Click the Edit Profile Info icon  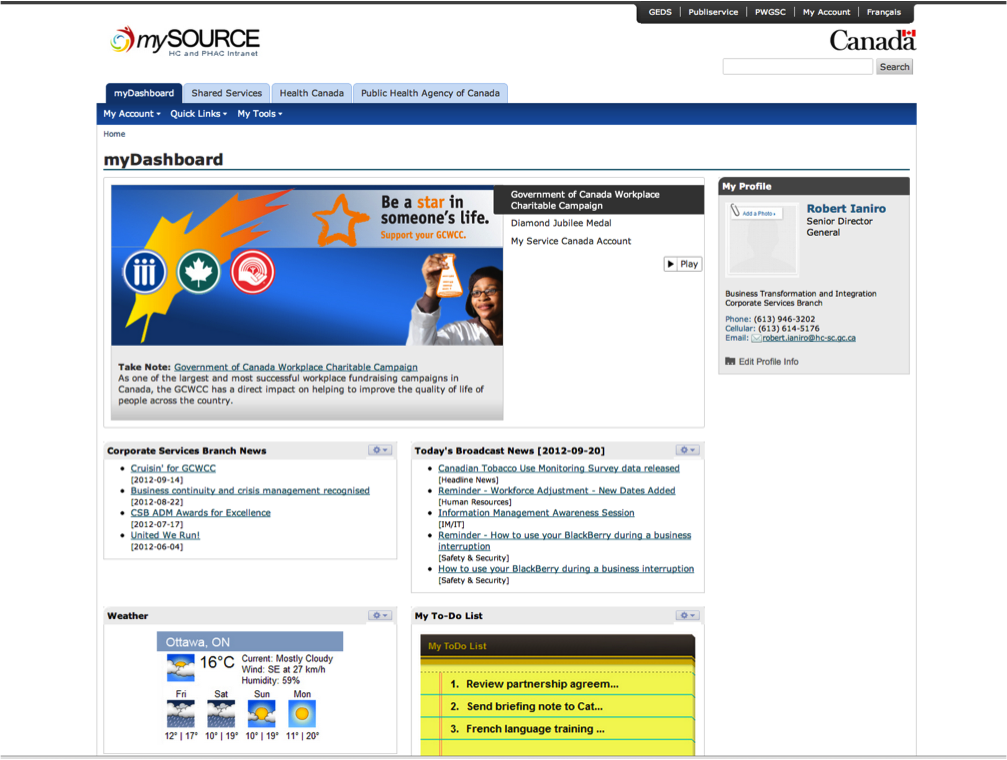(x=730, y=362)
